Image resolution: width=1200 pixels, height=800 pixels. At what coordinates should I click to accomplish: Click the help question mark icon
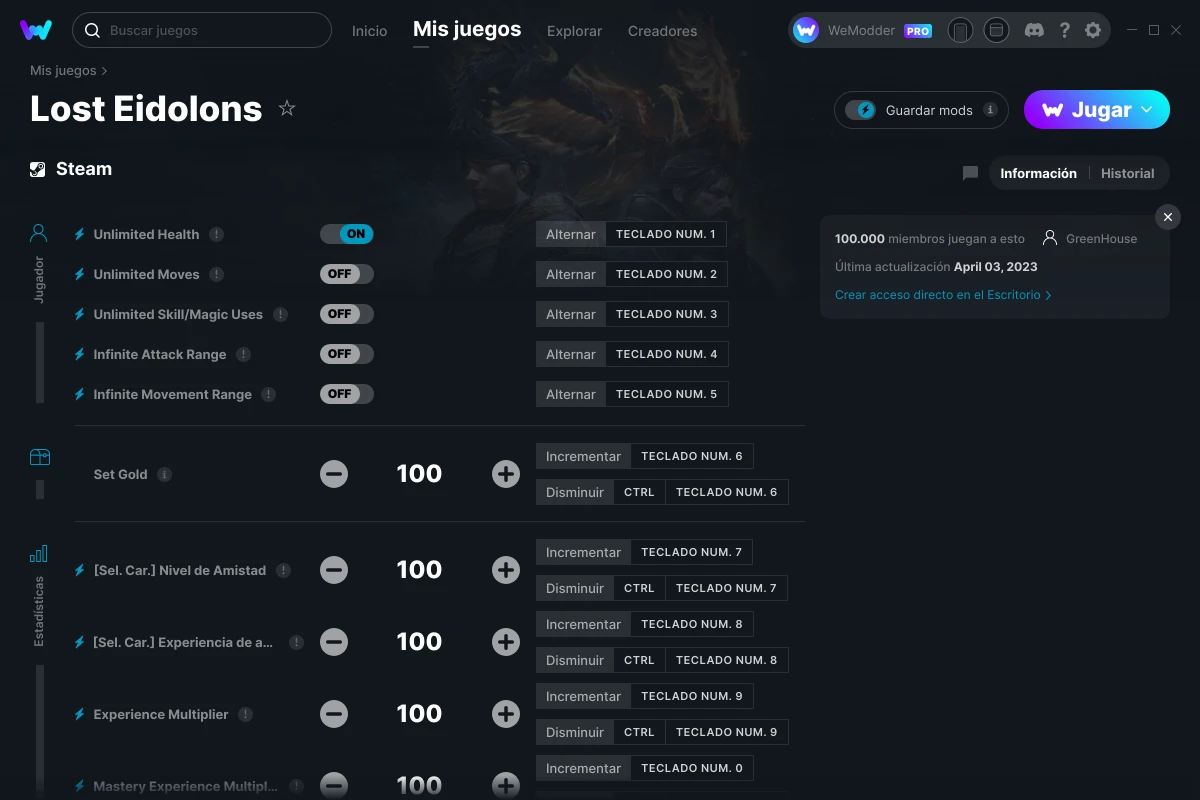[1064, 30]
